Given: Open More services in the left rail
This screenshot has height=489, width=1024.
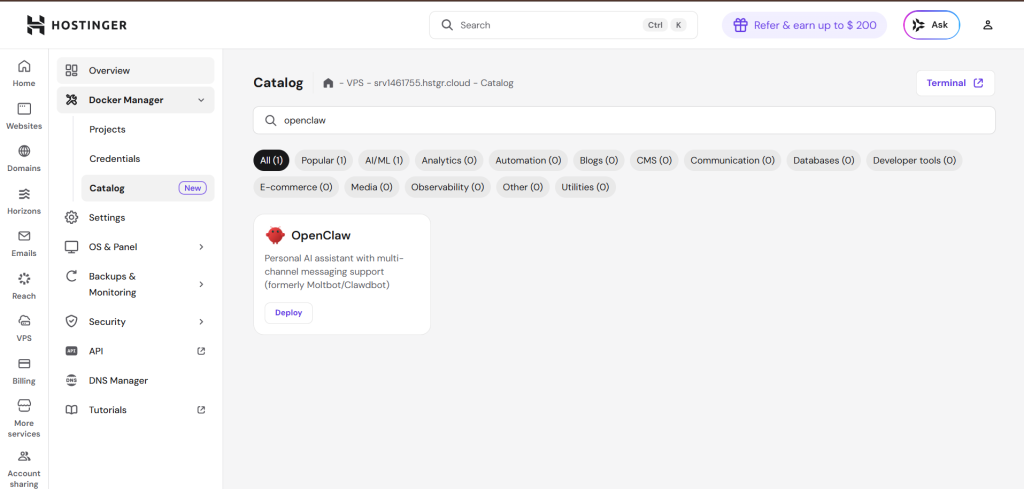Looking at the screenshot, I should [x=24, y=418].
